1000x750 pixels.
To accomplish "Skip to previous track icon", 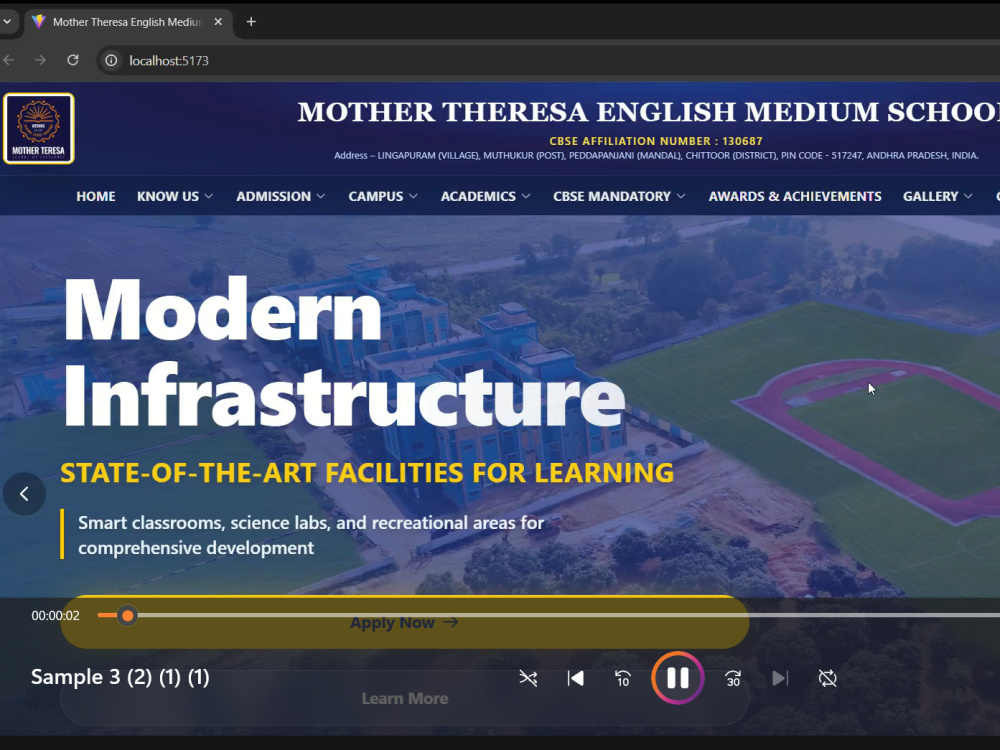I will coord(575,678).
